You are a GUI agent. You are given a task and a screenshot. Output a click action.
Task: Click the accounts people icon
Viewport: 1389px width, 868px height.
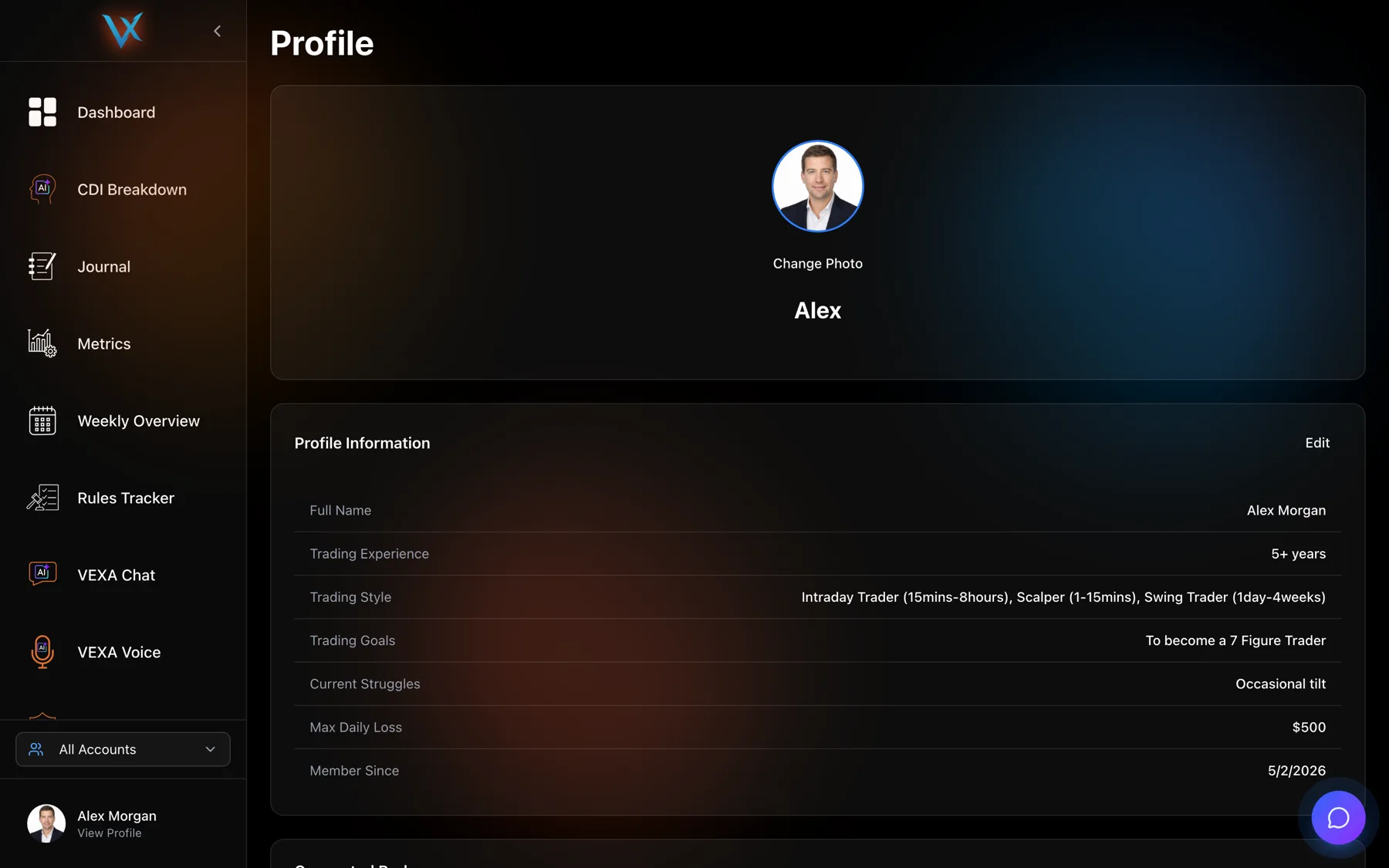click(35, 749)
